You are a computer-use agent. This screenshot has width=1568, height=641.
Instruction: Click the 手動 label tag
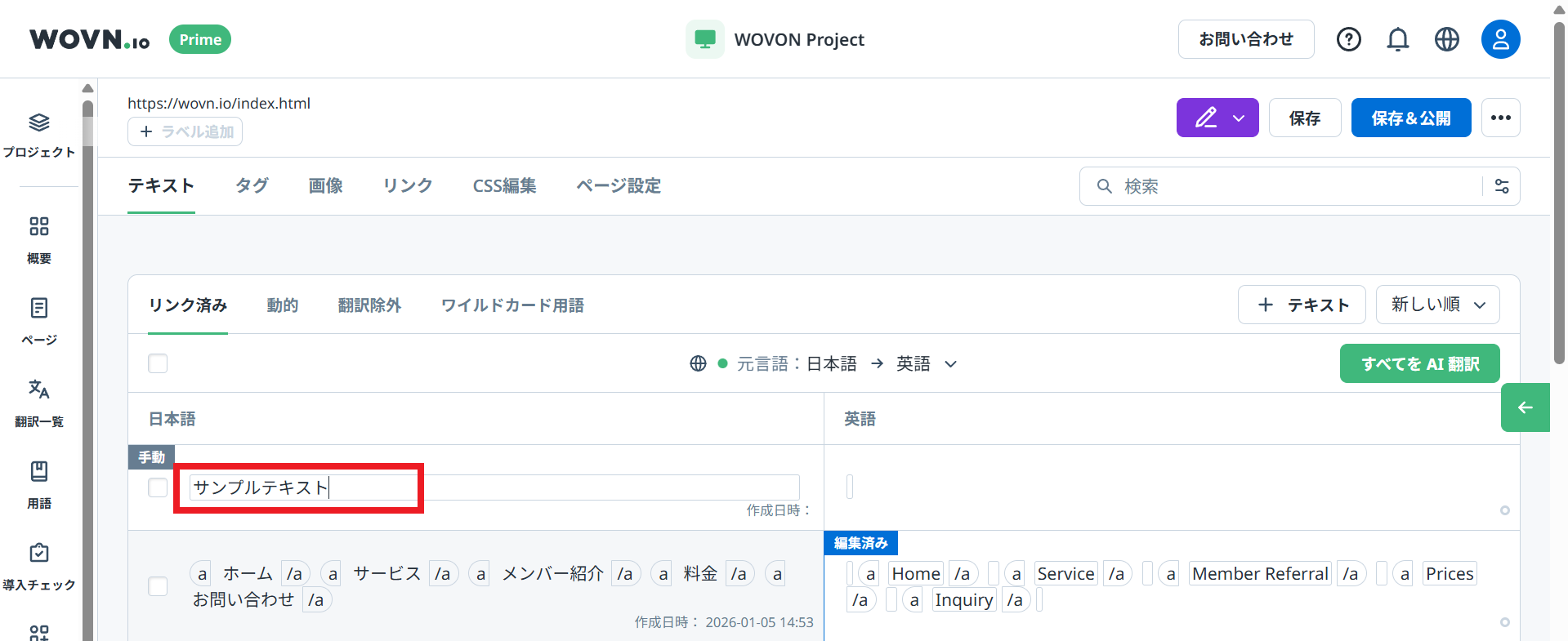point(151,457)
